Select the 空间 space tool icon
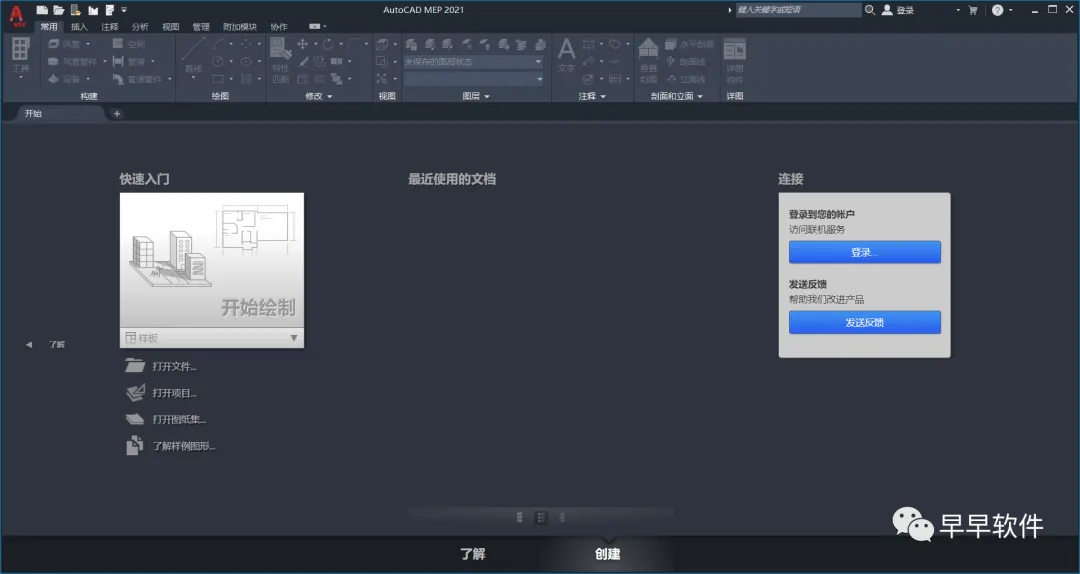This screenshot has width=1080, height=574. (118, 43)
